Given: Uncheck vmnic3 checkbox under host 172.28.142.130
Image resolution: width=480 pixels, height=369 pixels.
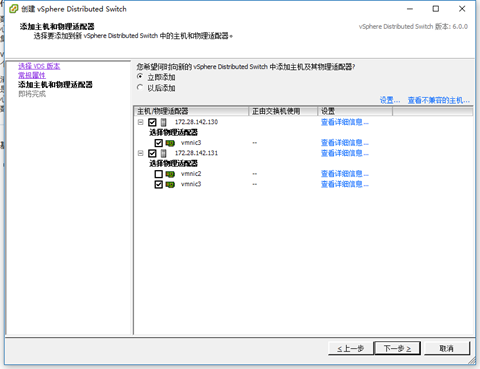Looking at the screenshot, I should [x=159, y=143].
